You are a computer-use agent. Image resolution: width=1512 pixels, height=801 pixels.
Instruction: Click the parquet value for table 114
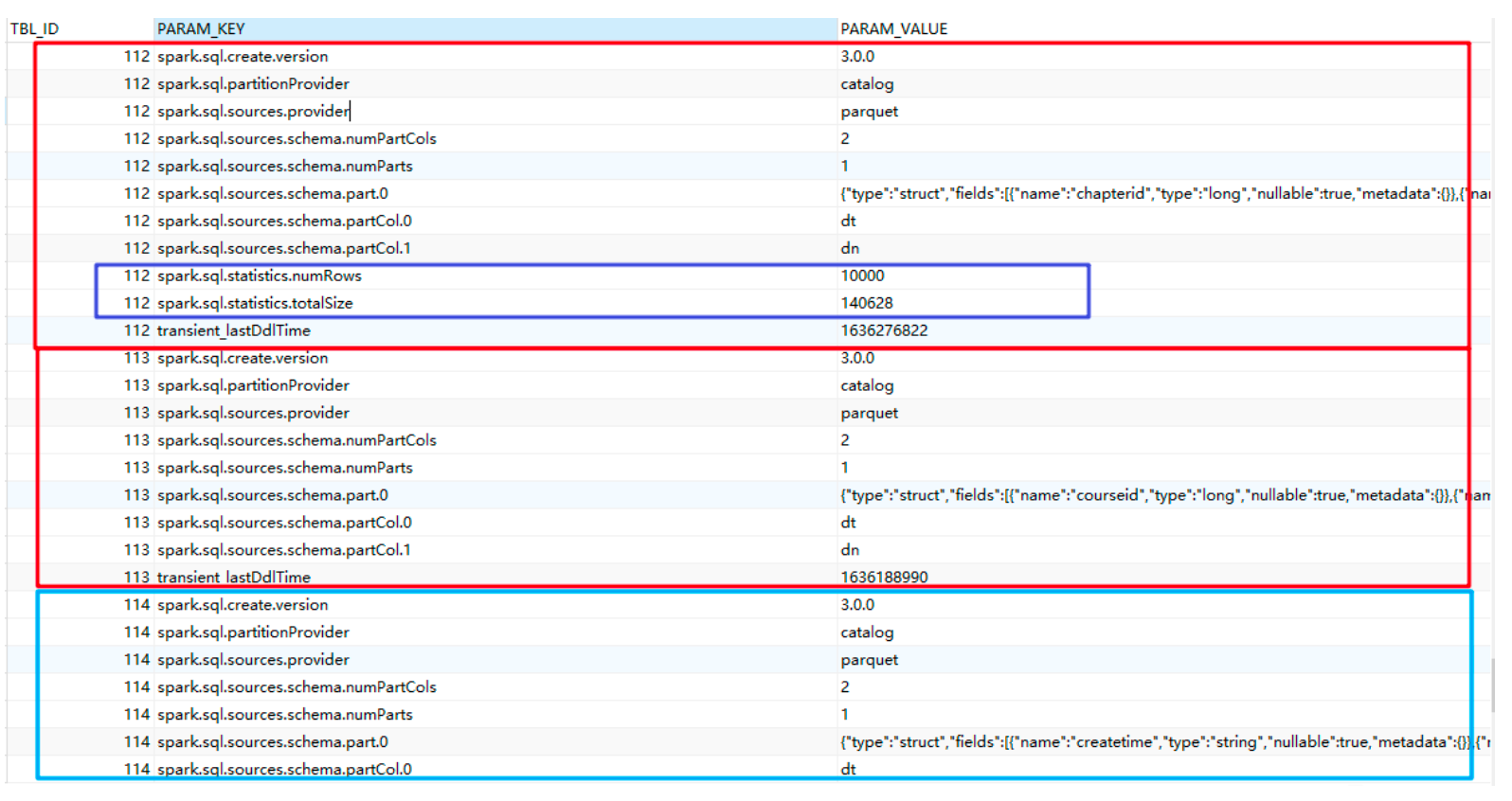(869, 660)
